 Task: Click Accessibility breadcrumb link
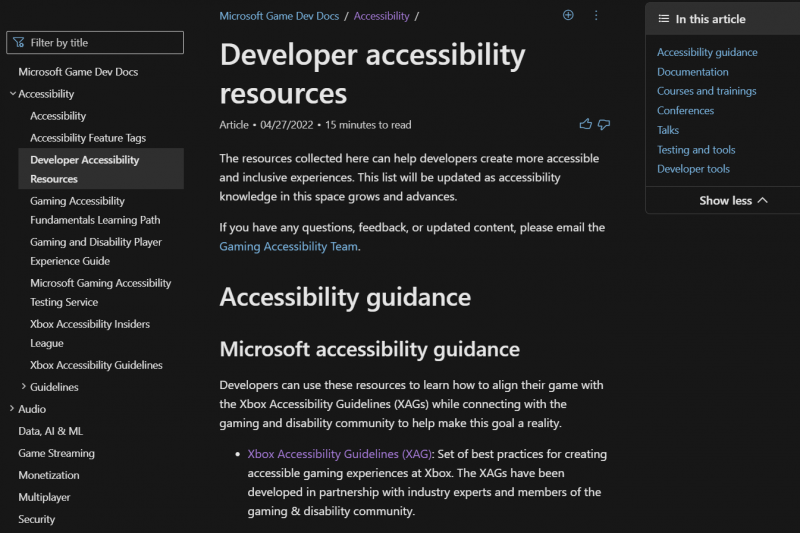pos(381,16)
